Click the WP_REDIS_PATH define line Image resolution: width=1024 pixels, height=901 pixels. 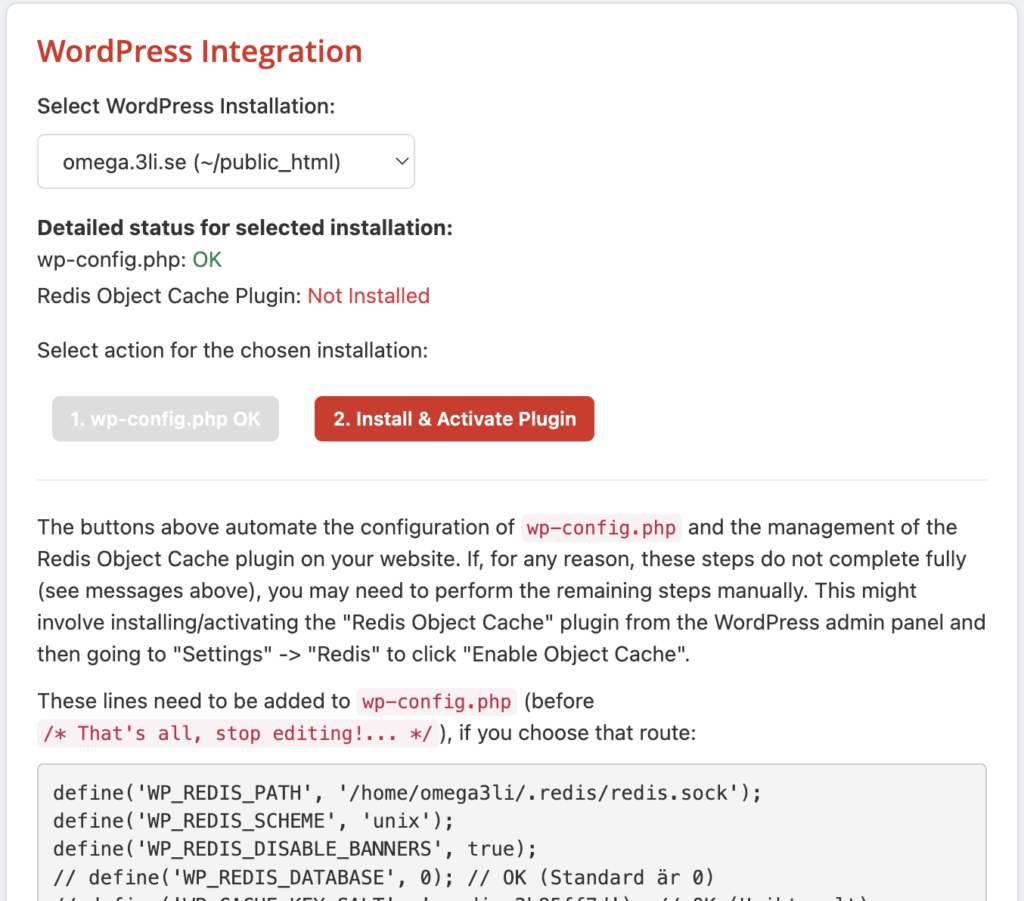[408, 793]
